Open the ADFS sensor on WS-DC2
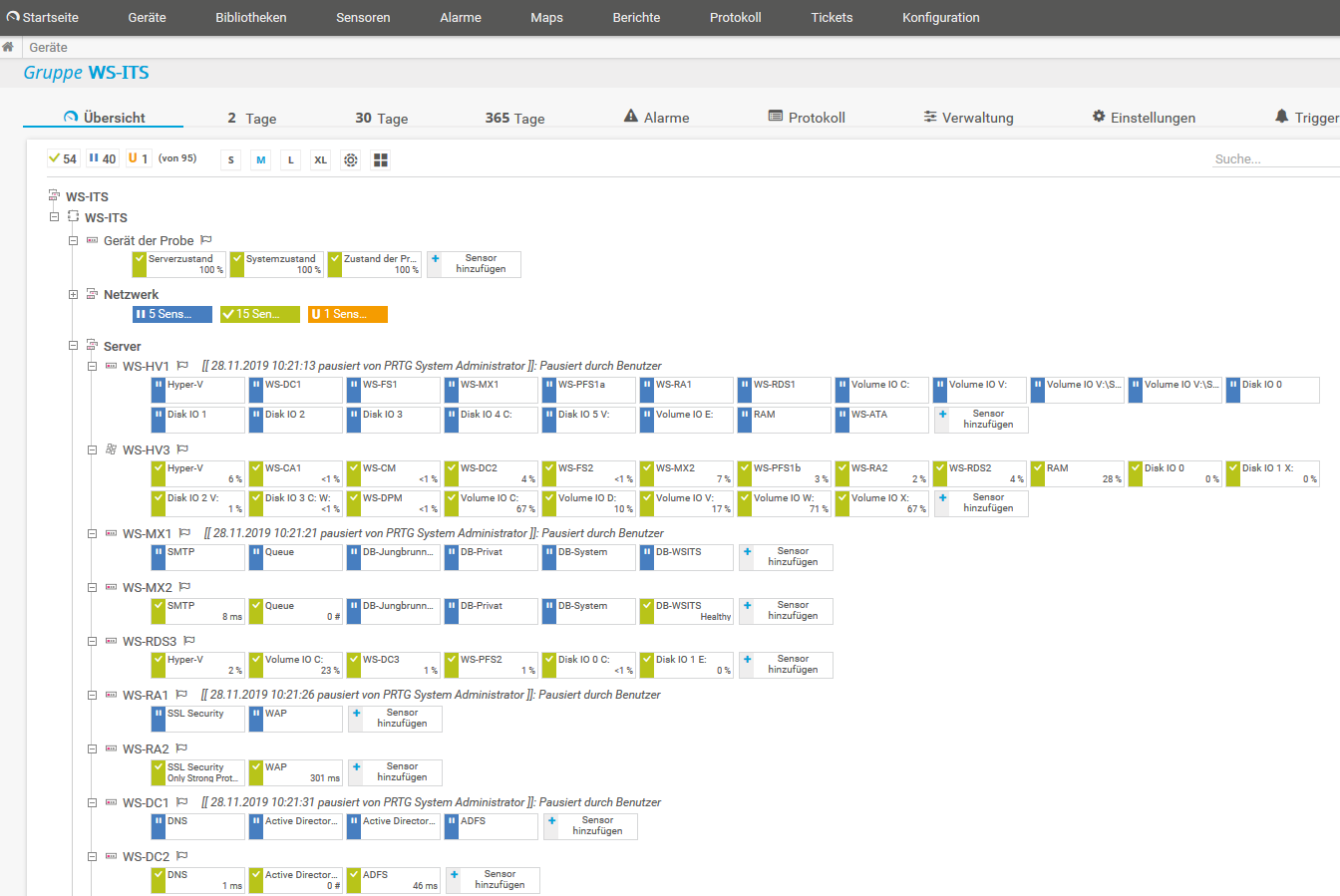1340x896 pixels. click(393, 881)
